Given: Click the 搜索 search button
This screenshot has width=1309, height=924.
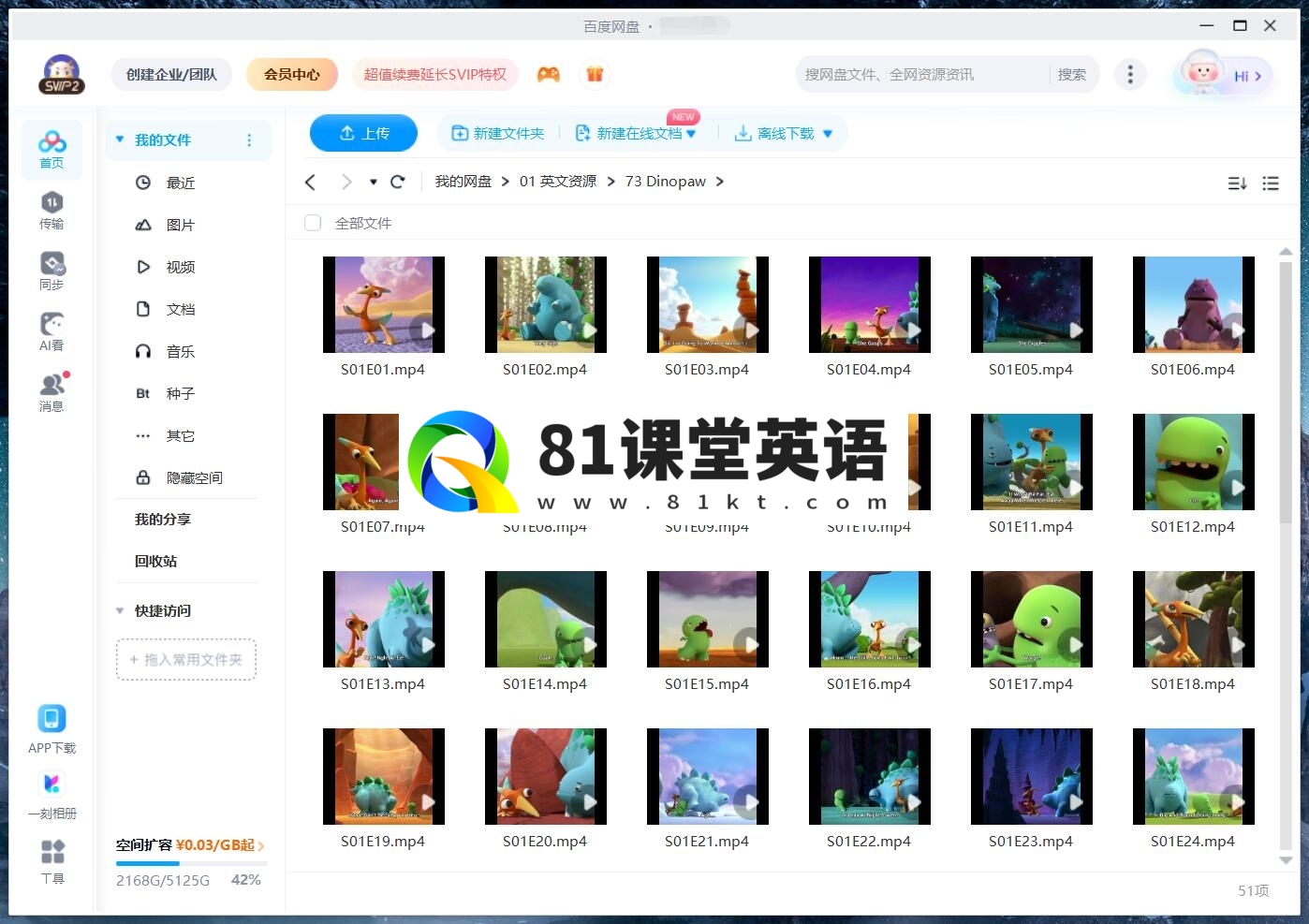Looking at the screenshot, I should point(1072,74).
